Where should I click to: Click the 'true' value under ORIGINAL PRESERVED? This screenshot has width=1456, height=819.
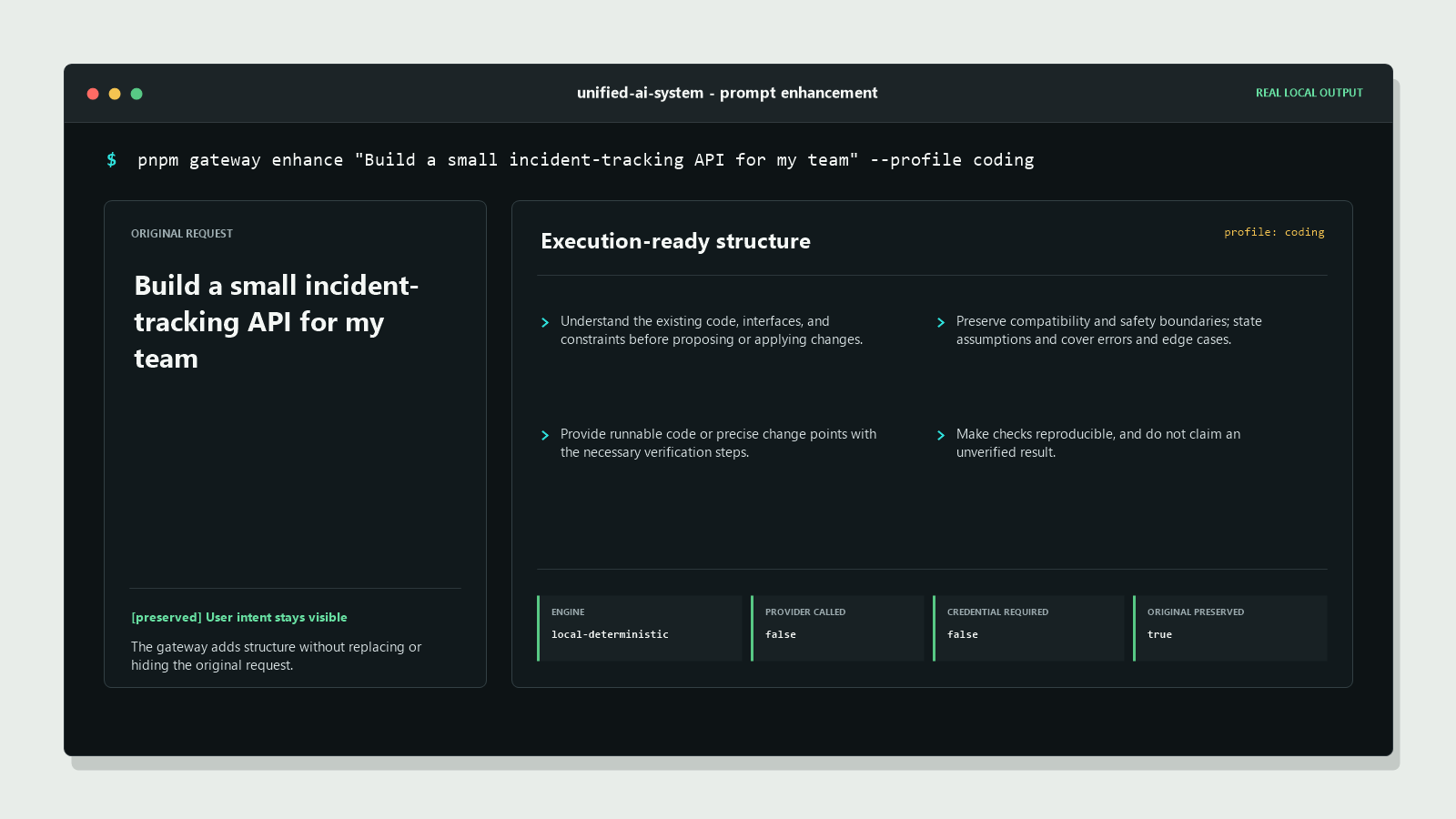(x=1159, y=634)
